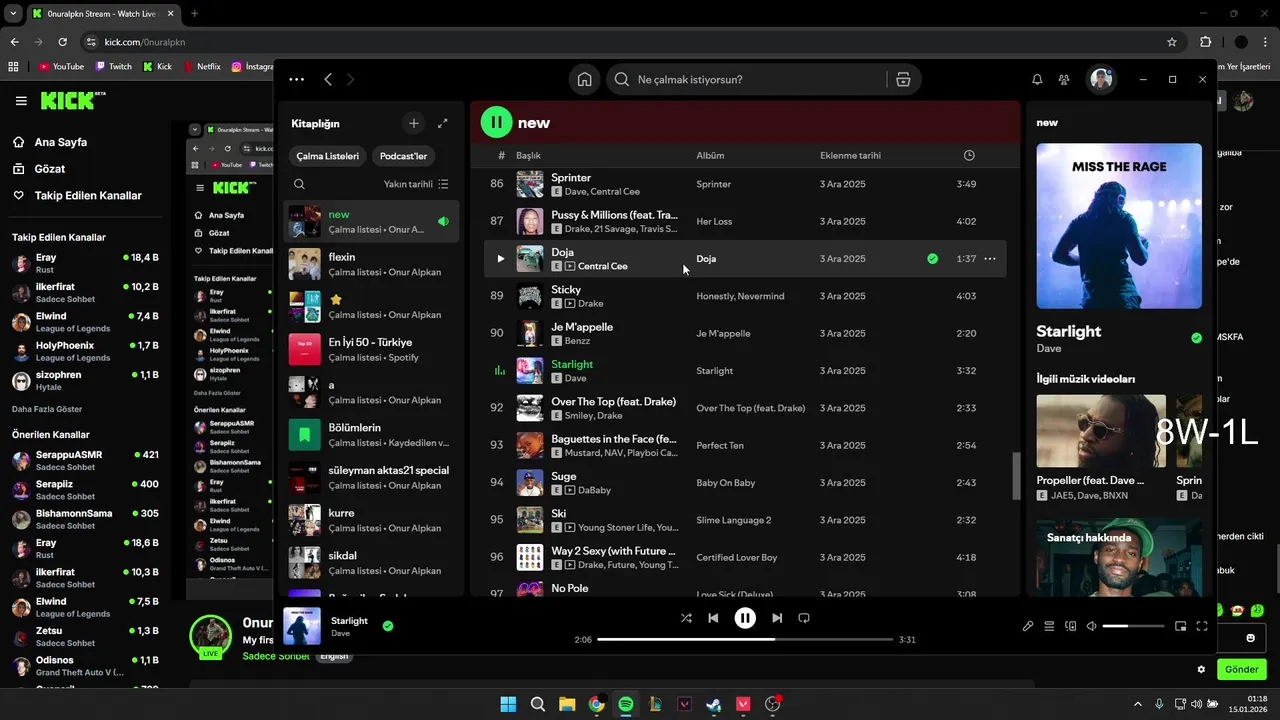Select the 'Çalma Listeleri' filter chip

[x=327, y=156]
